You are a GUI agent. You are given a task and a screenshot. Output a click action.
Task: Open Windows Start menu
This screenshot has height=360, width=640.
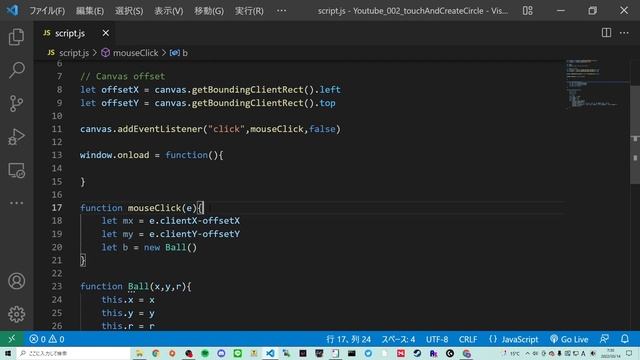coord(8,353)
